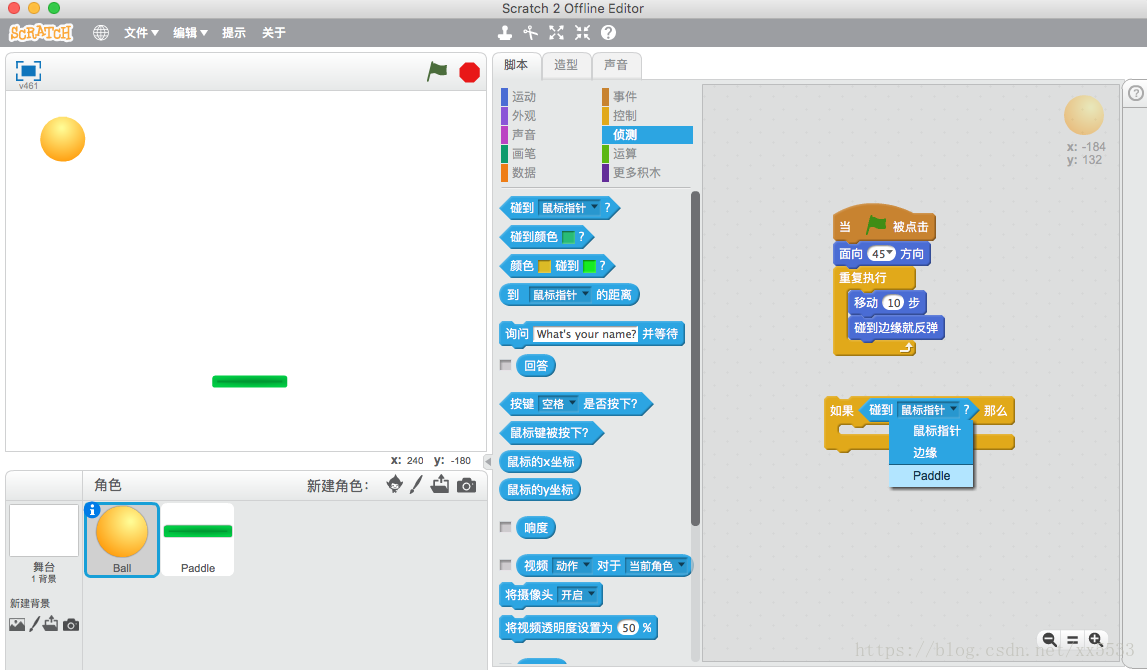
Task: Open the 空格 key dropdown in the 按键 block
Action: (x=559, y=404)
